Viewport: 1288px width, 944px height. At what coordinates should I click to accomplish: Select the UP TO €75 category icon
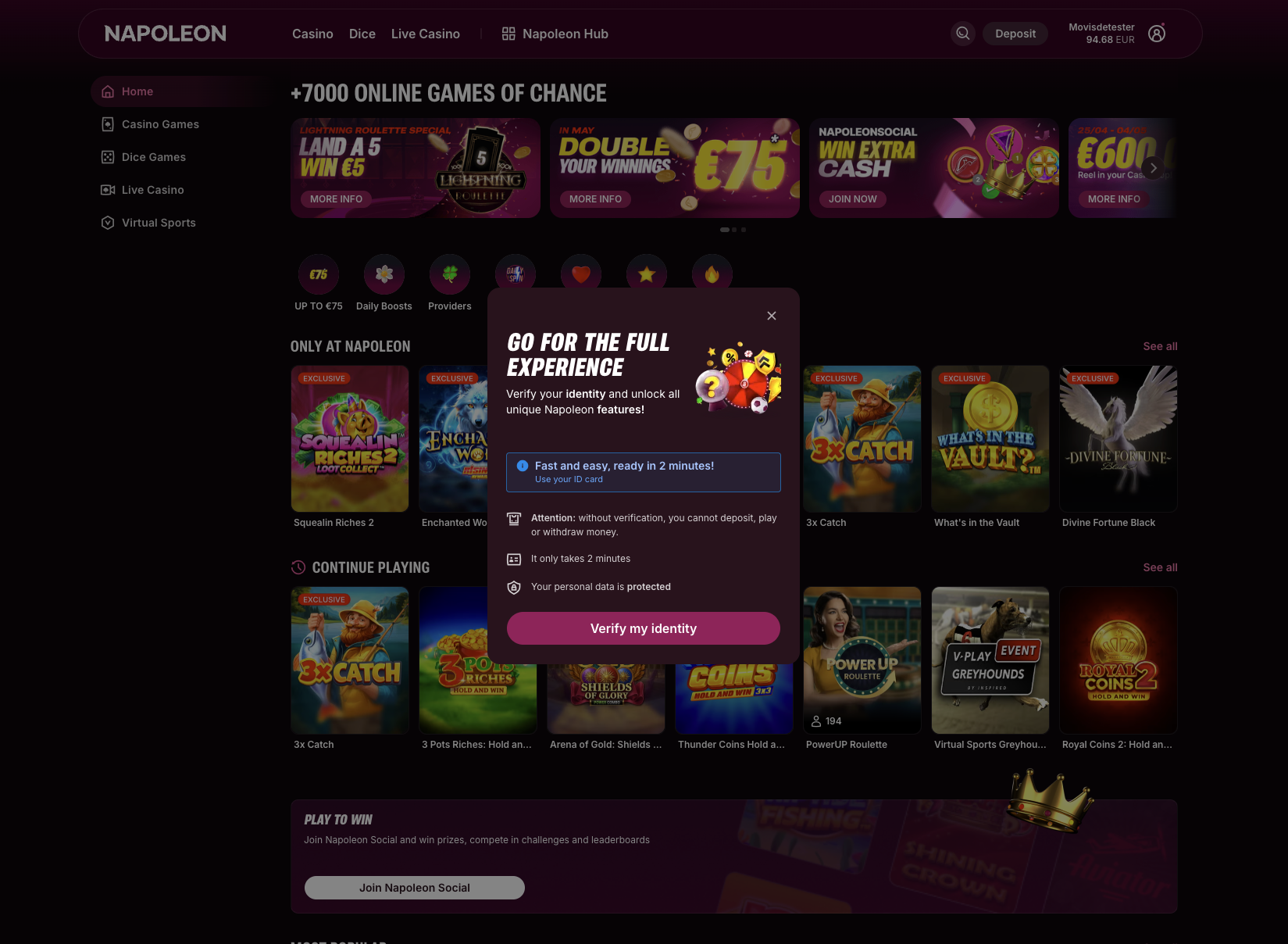pyautogui.click(x=319, y=274)
